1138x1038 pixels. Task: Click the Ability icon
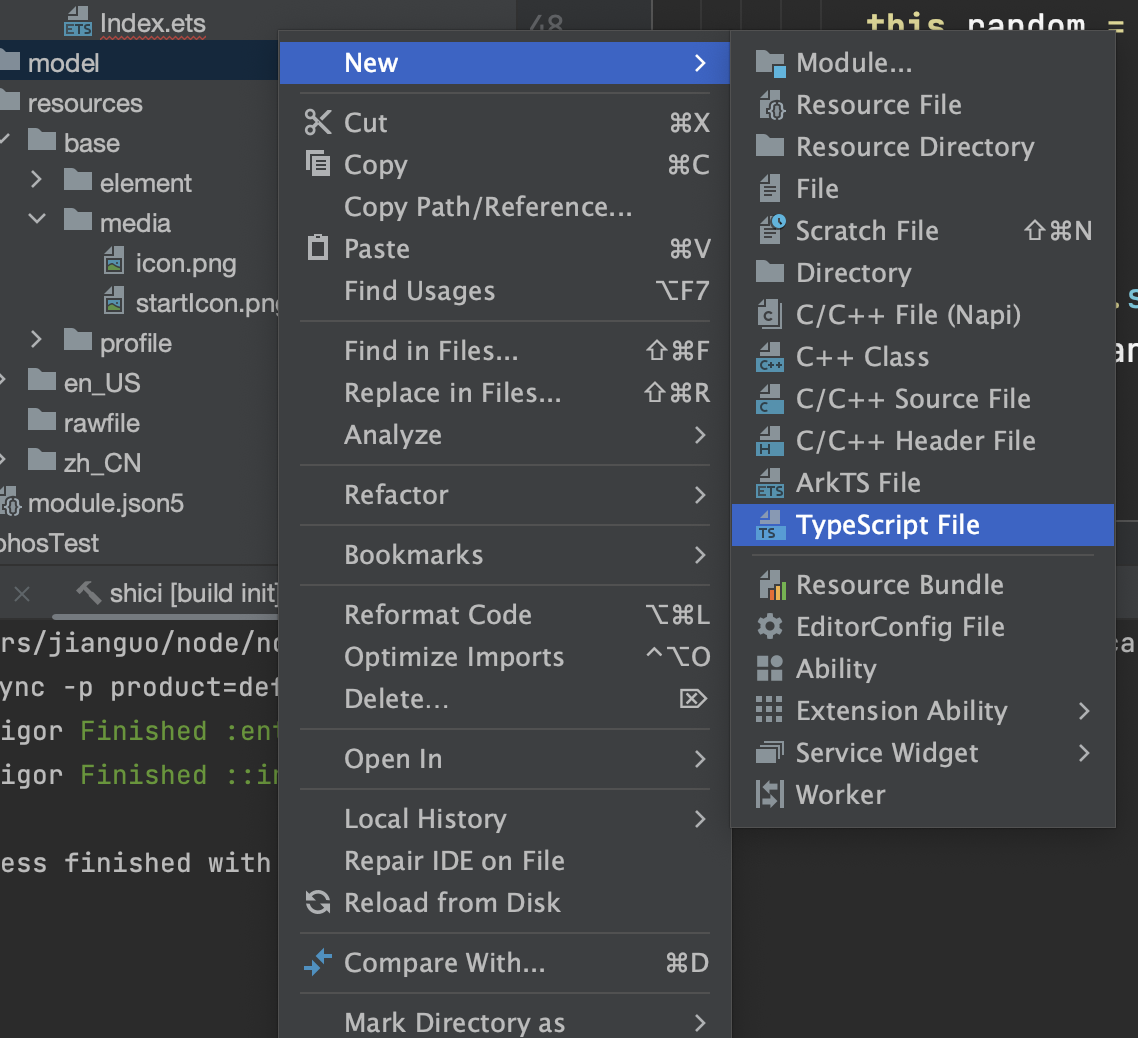tap(770, 669)
